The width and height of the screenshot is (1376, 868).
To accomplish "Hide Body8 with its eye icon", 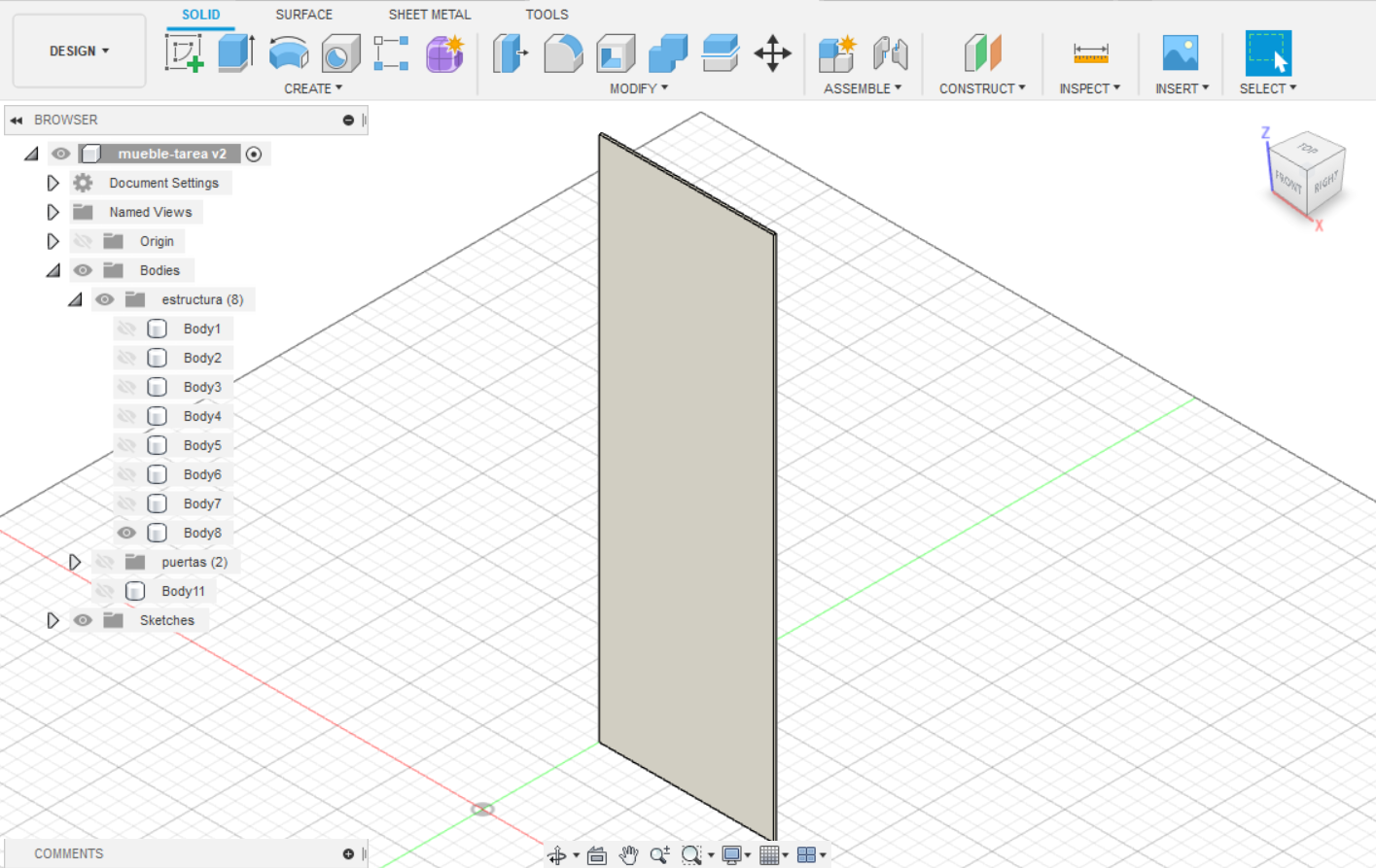I will (x=126, y=533).
